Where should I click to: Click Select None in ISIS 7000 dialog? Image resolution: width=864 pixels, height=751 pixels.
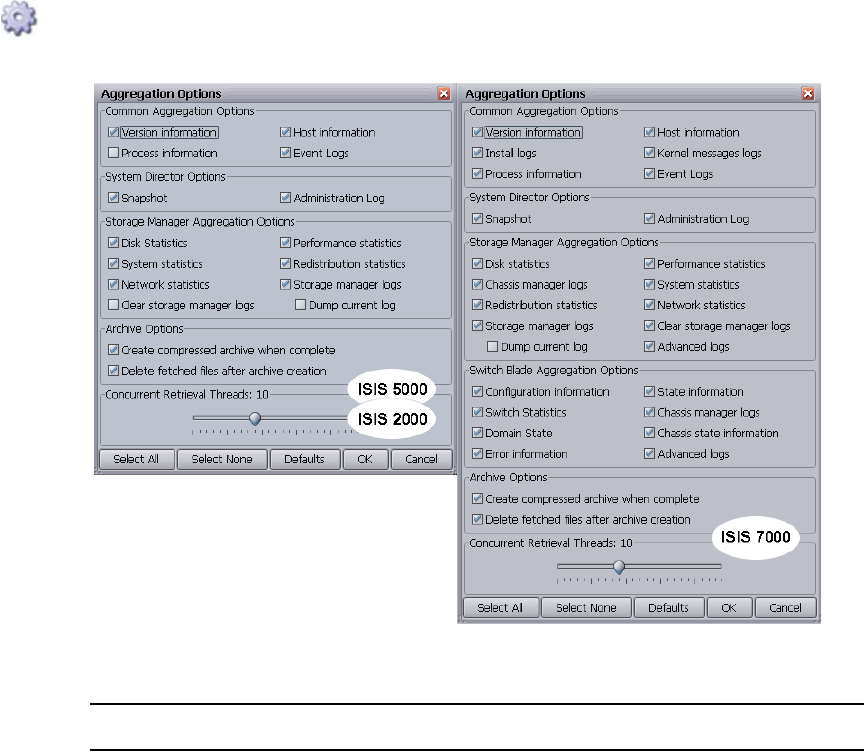pos(586,608)
